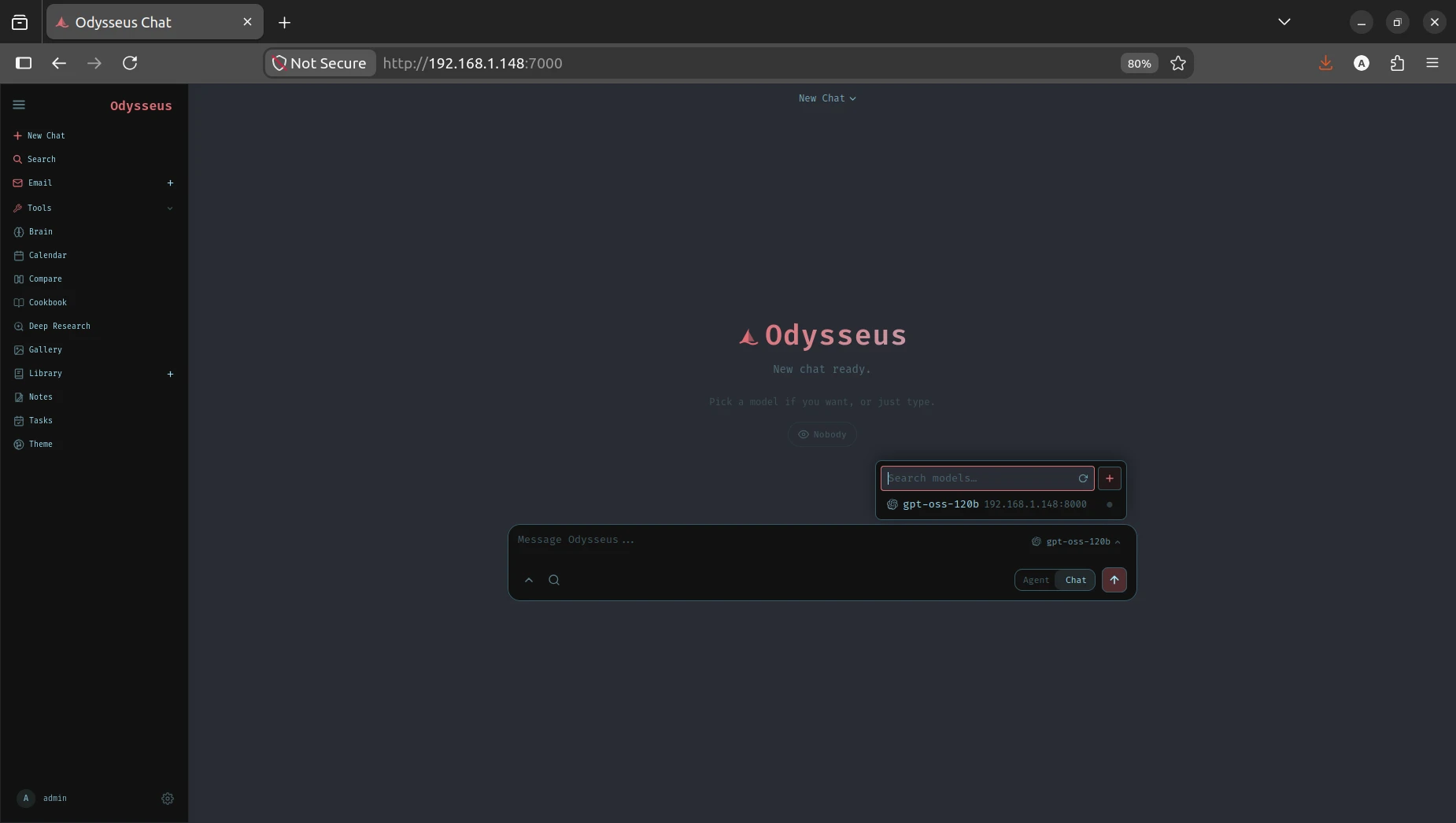Screen dimensions: 1456x823
Task: Open the Library tool
Action: tap(38, 373)
